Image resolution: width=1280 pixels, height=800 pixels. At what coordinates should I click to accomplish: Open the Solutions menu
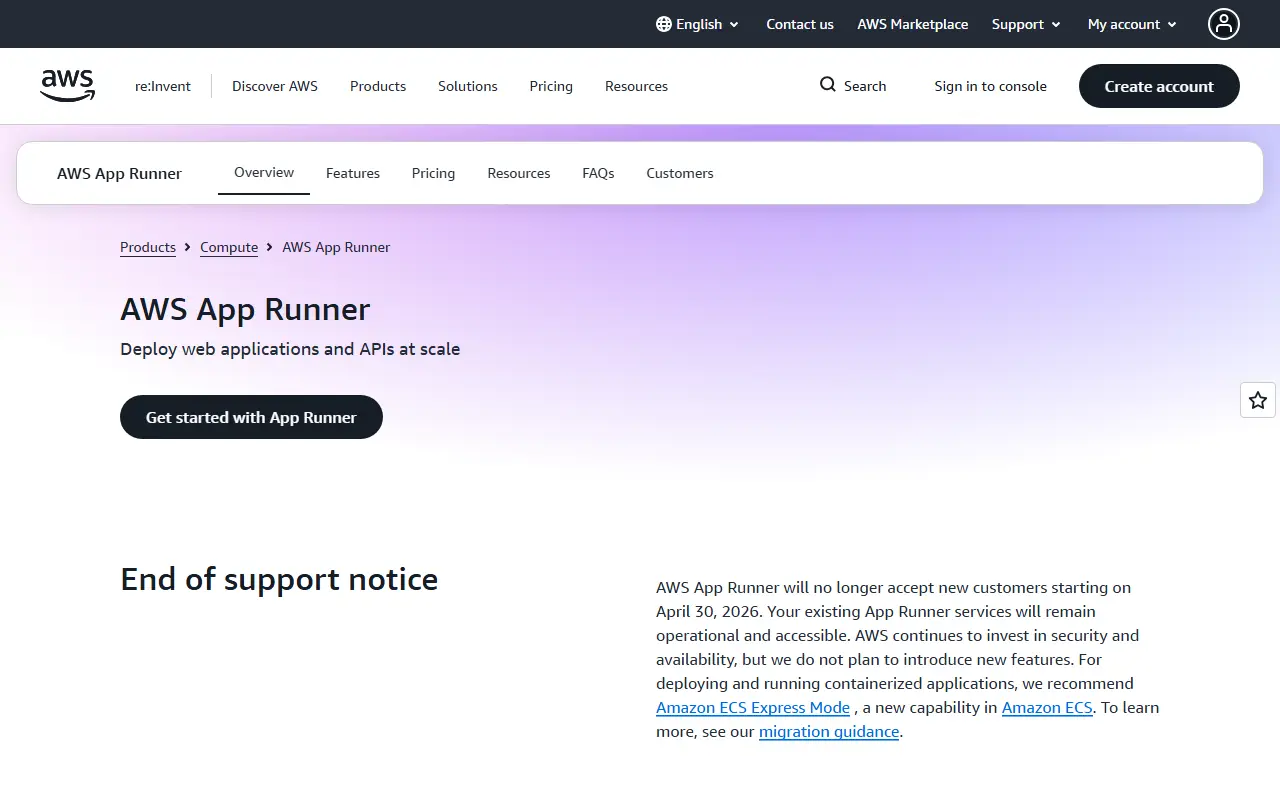coord(468,86)
